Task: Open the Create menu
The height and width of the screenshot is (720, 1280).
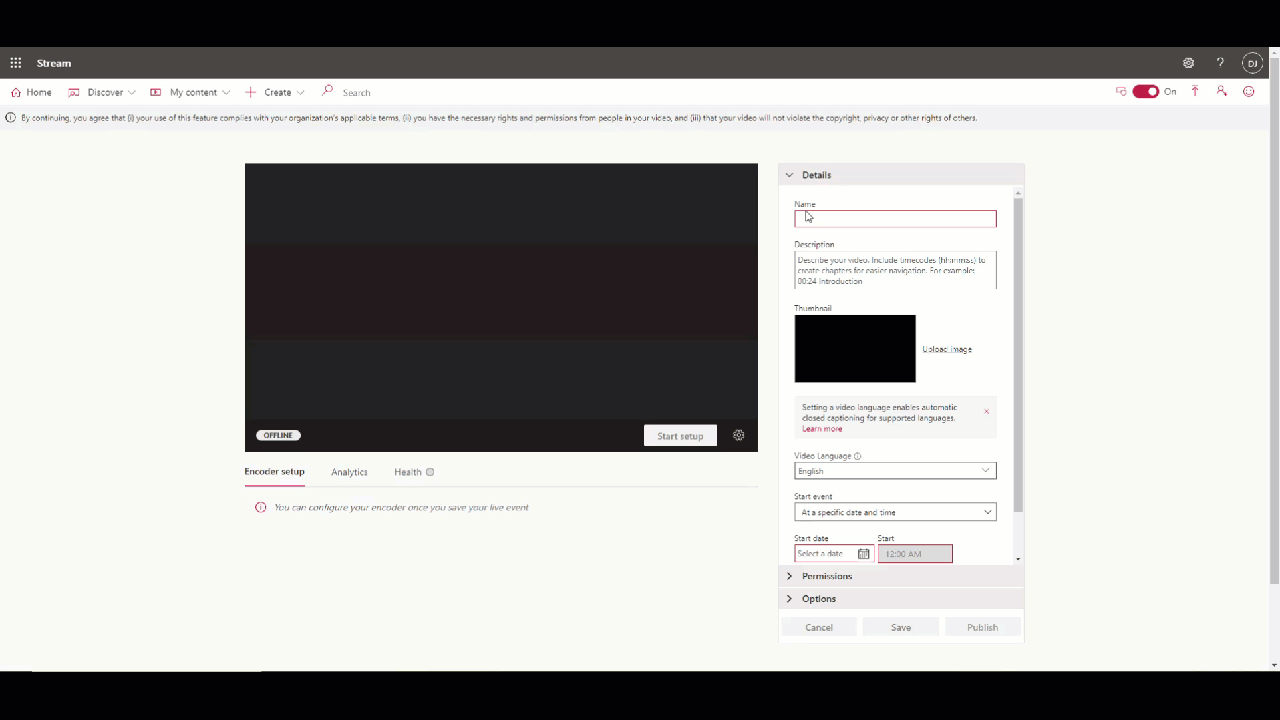Action: tap(275, 92)
